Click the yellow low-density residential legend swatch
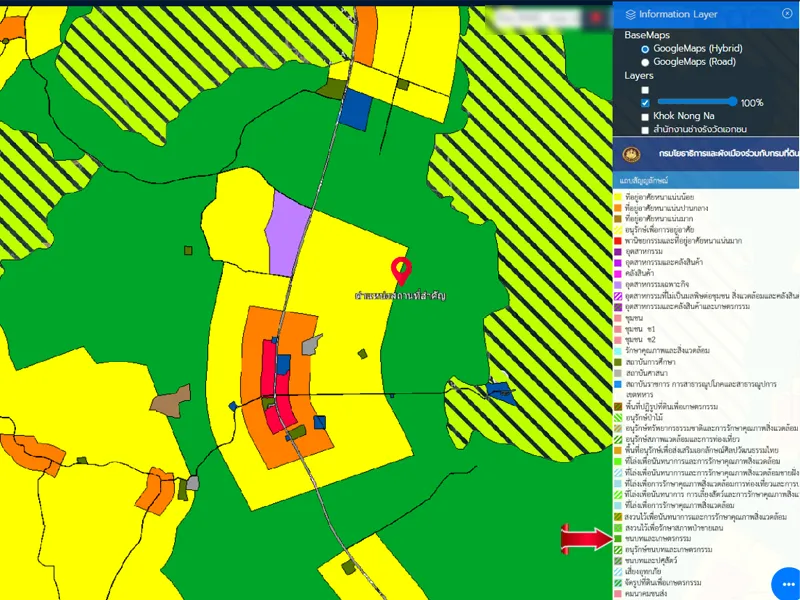800x600 pixels. coord(618,196)
